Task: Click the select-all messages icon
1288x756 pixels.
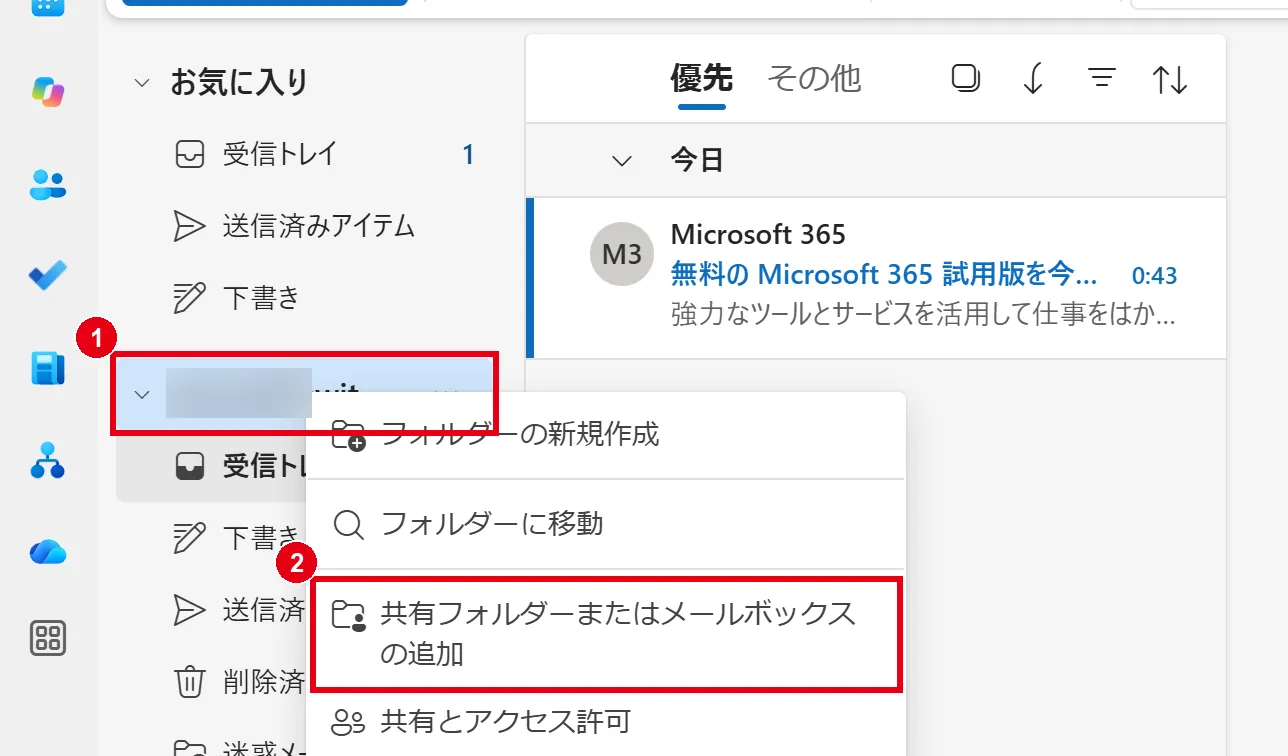Action: coord(965,79)
